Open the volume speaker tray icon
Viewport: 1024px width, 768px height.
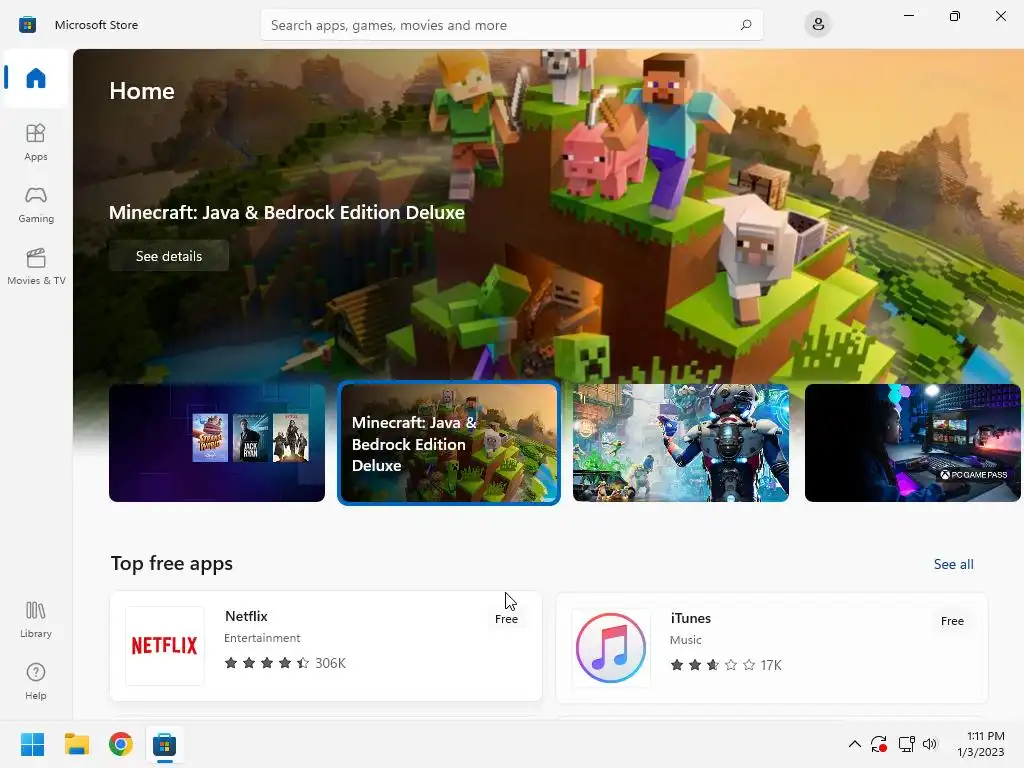(x=930, y=744)
